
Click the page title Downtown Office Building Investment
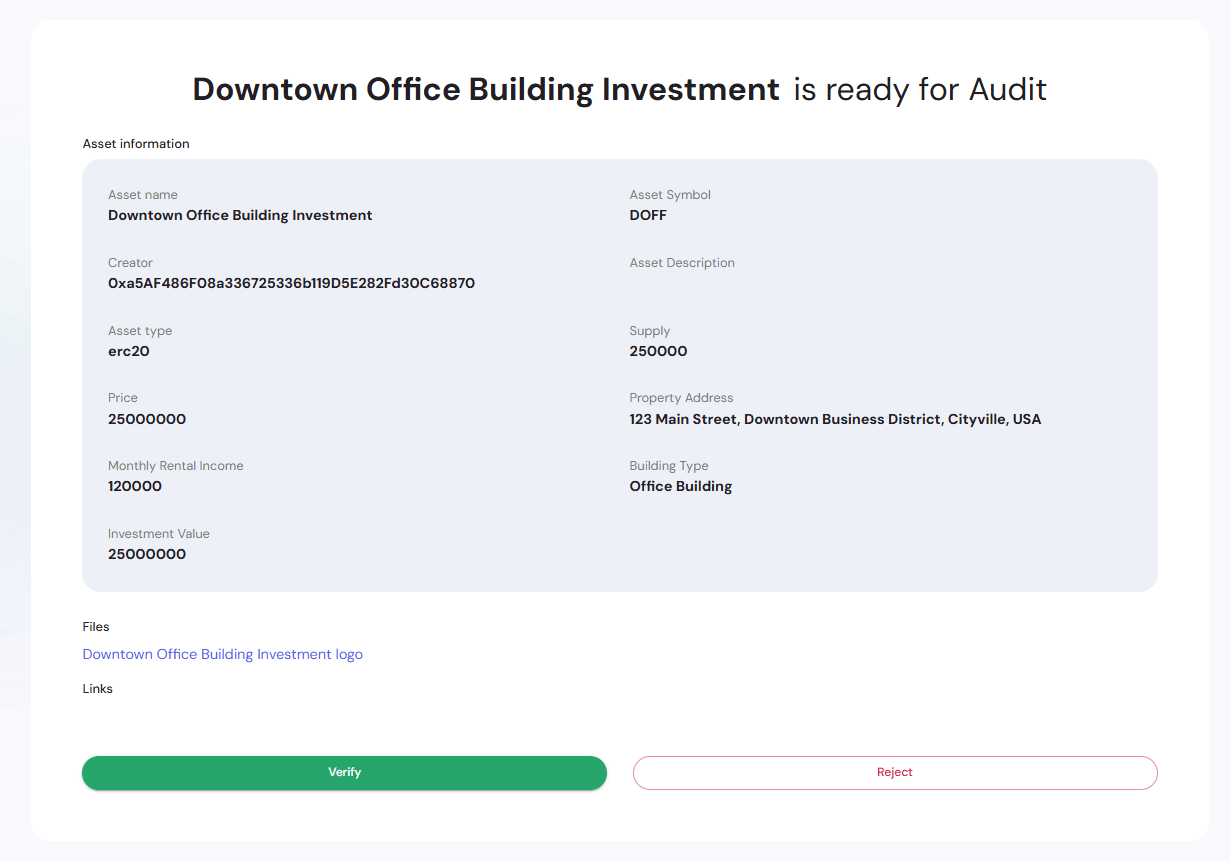pyautogui.click(x=486, y=89)
